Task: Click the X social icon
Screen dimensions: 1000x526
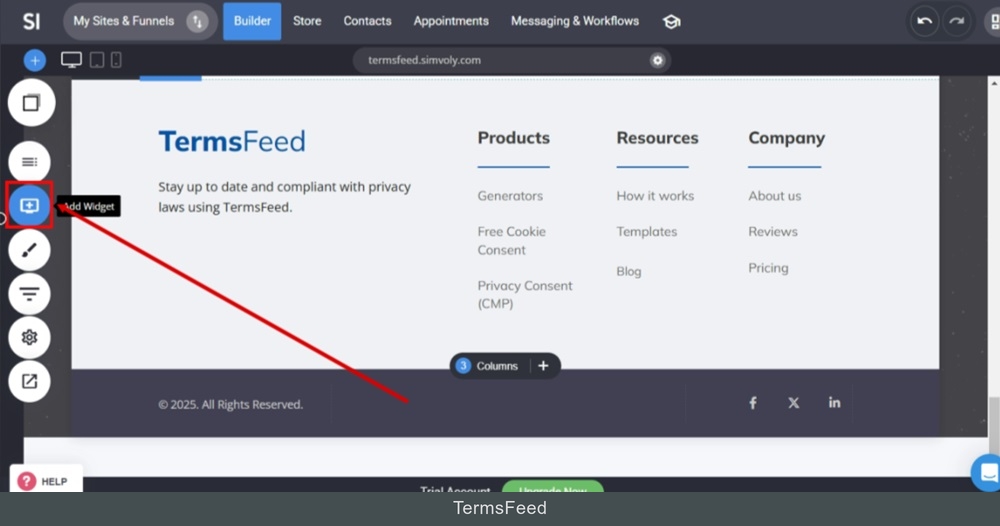Action: (x=793, y=403)
